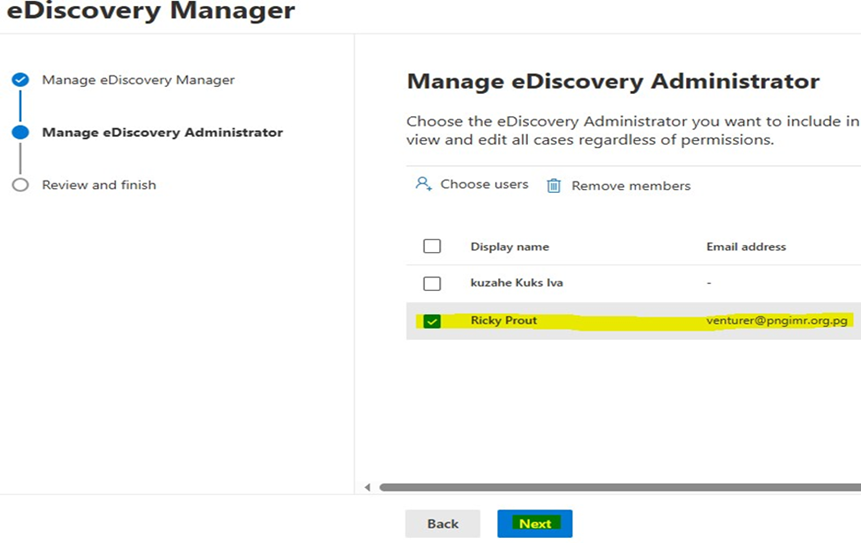Tick the select-all checkbox in the table header

pyautogui.click(x=432, y=246)
